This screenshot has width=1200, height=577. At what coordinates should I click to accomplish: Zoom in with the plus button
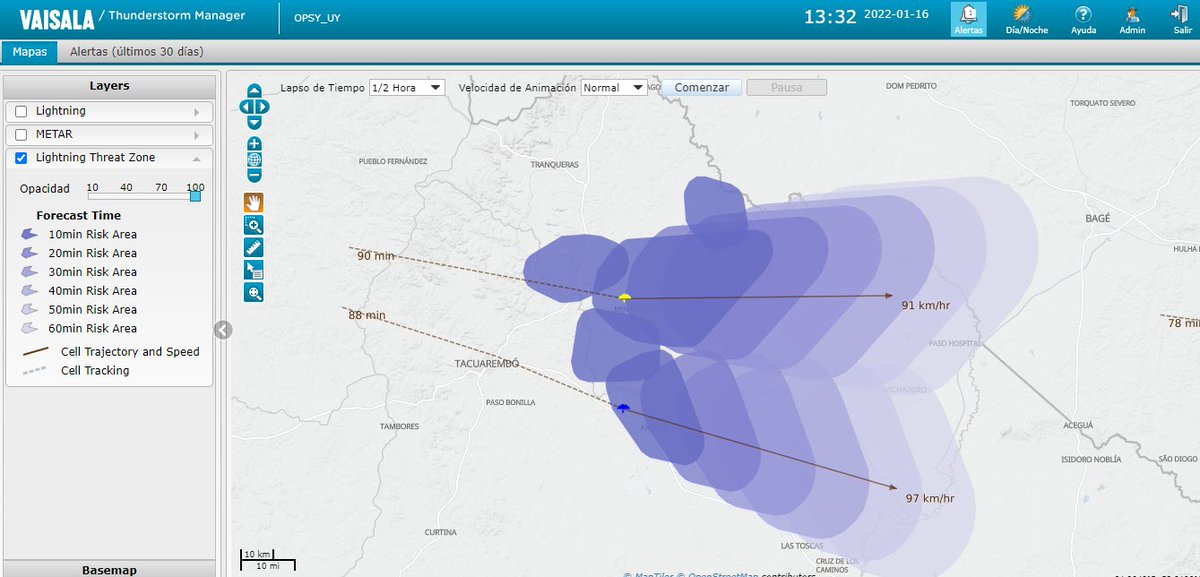254,144
